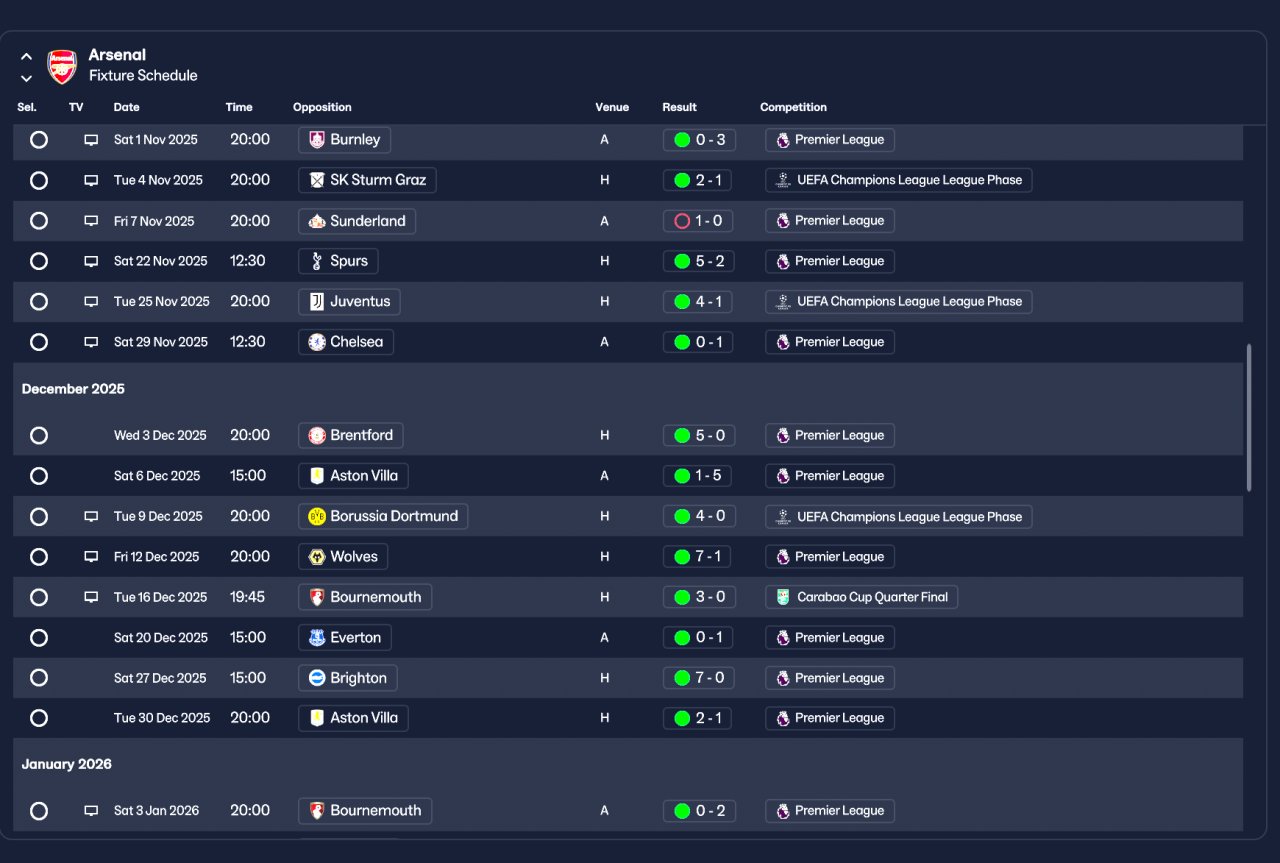Open the 1 - 0 Sunderland result

click(699, 221)
